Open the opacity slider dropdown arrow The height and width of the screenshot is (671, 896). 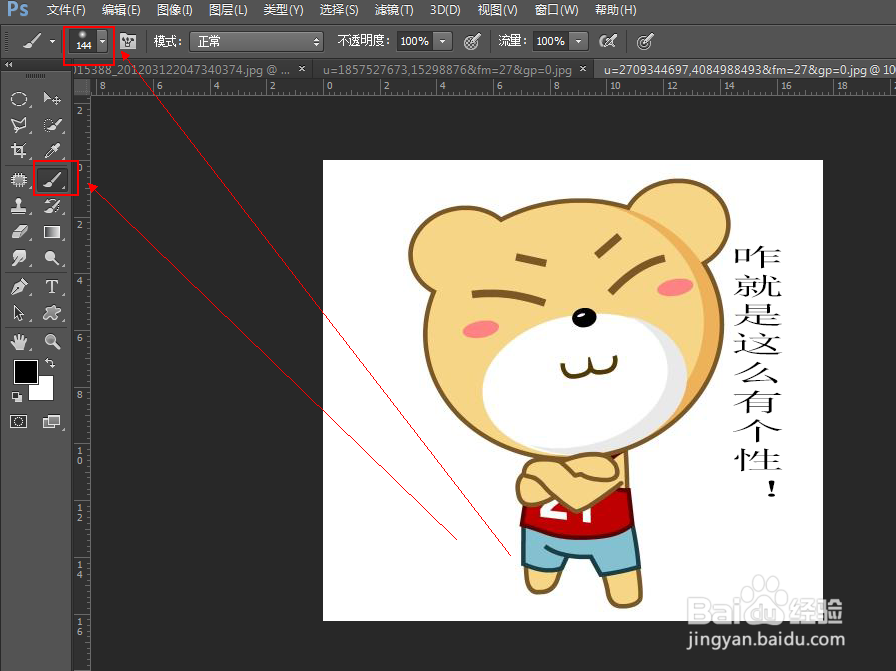442,41
